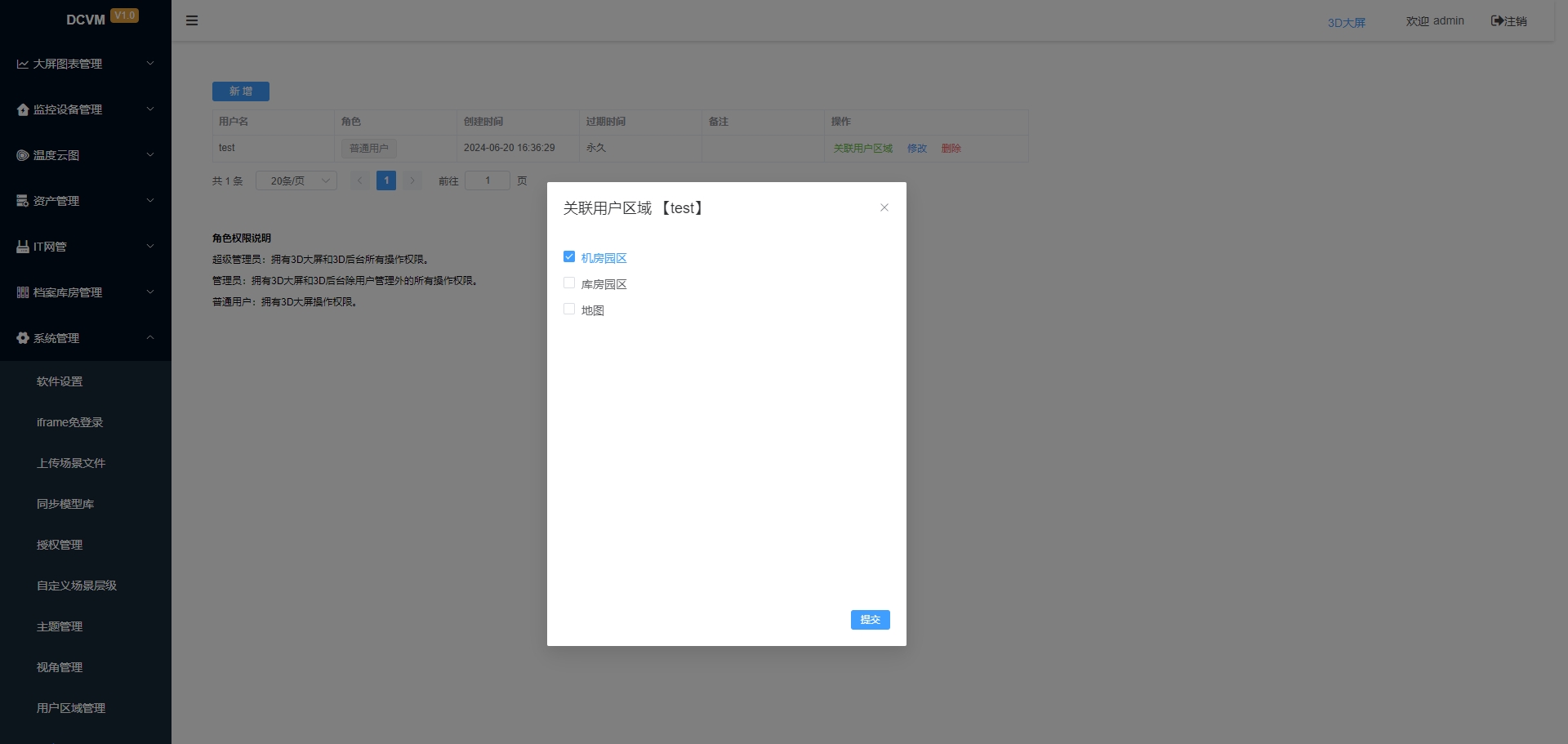This screenshot has height=744, width=1568.
Task: Expand the 监控设备管理 menu chevron
Action: (x=150, y=109)
